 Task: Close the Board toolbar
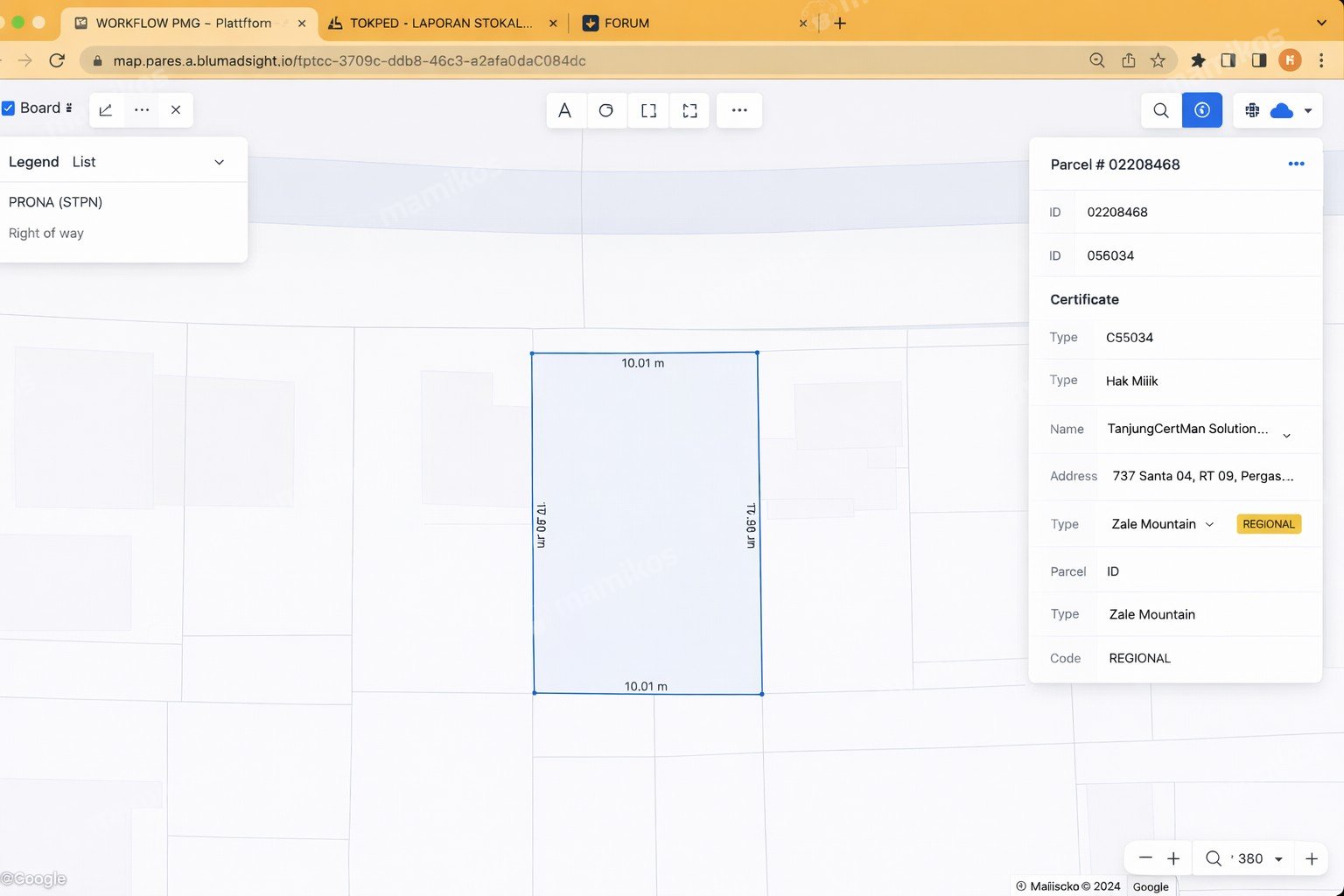176,110
